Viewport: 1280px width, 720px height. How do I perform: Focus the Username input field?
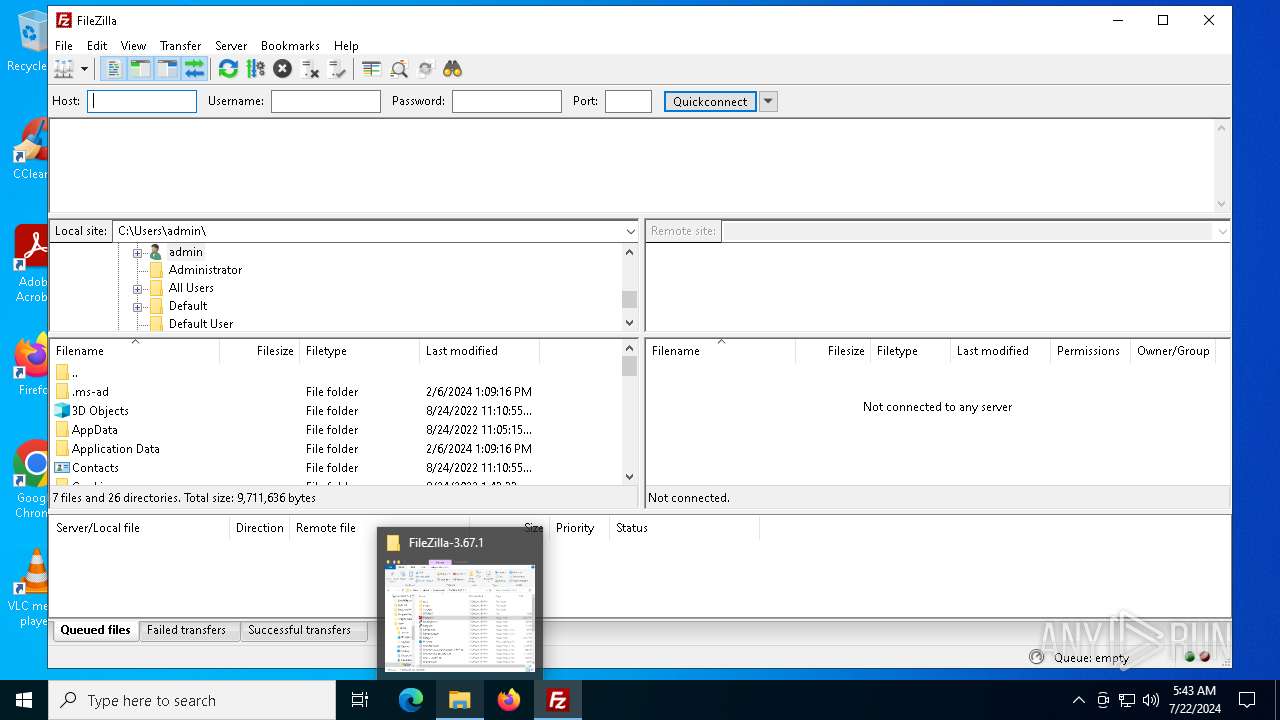point(326,101)
